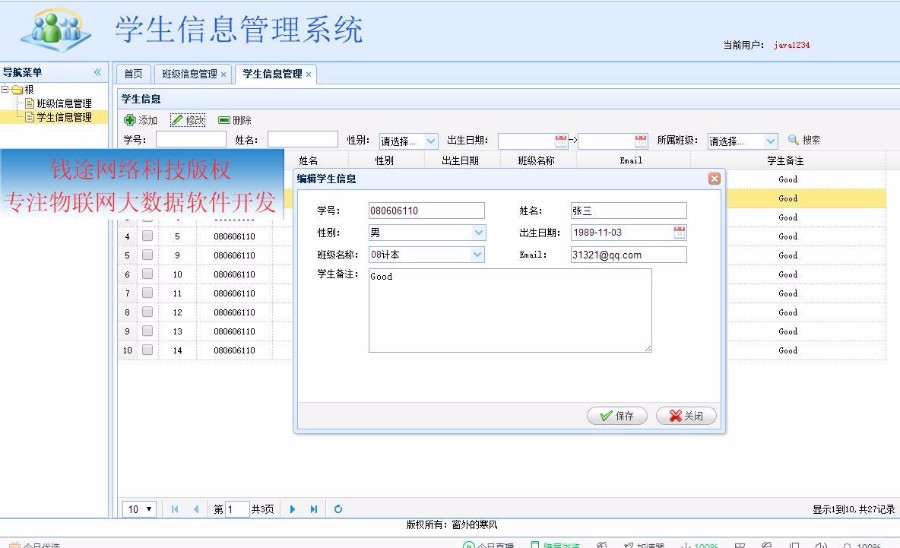
Task: Click the gender column header
Action: pyautogui.click(x=384, y=161)
